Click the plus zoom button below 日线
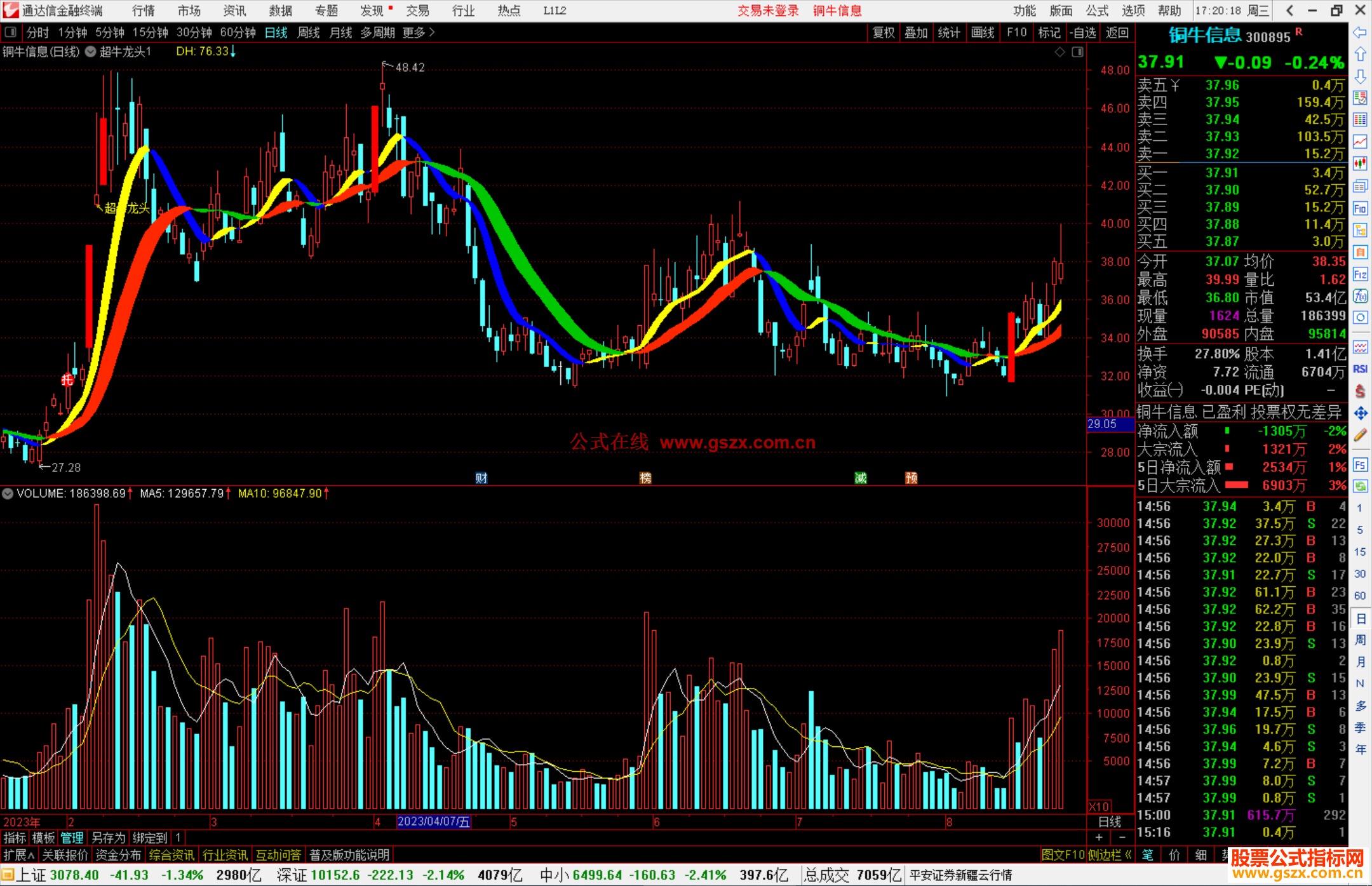The width and height of the screenshot is (1372, 886). click(x=1100, y=837)
